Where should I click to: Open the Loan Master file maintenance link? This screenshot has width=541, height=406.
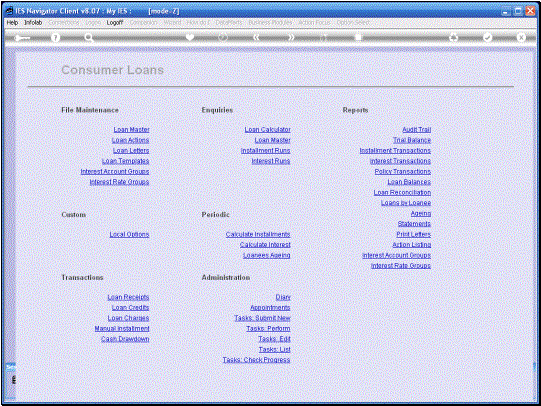[x=131, y=130]
